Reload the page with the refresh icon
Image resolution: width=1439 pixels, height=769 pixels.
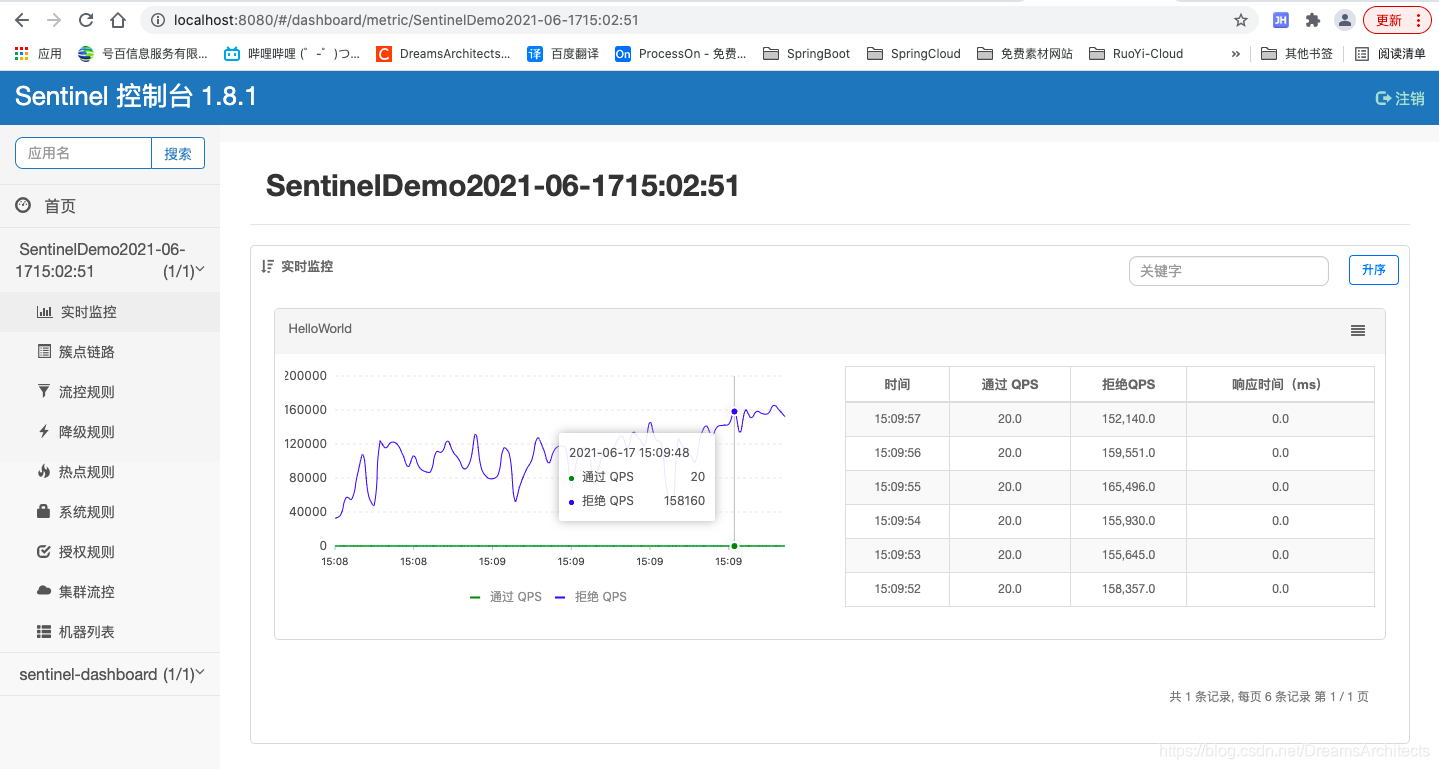click(86, 20)
